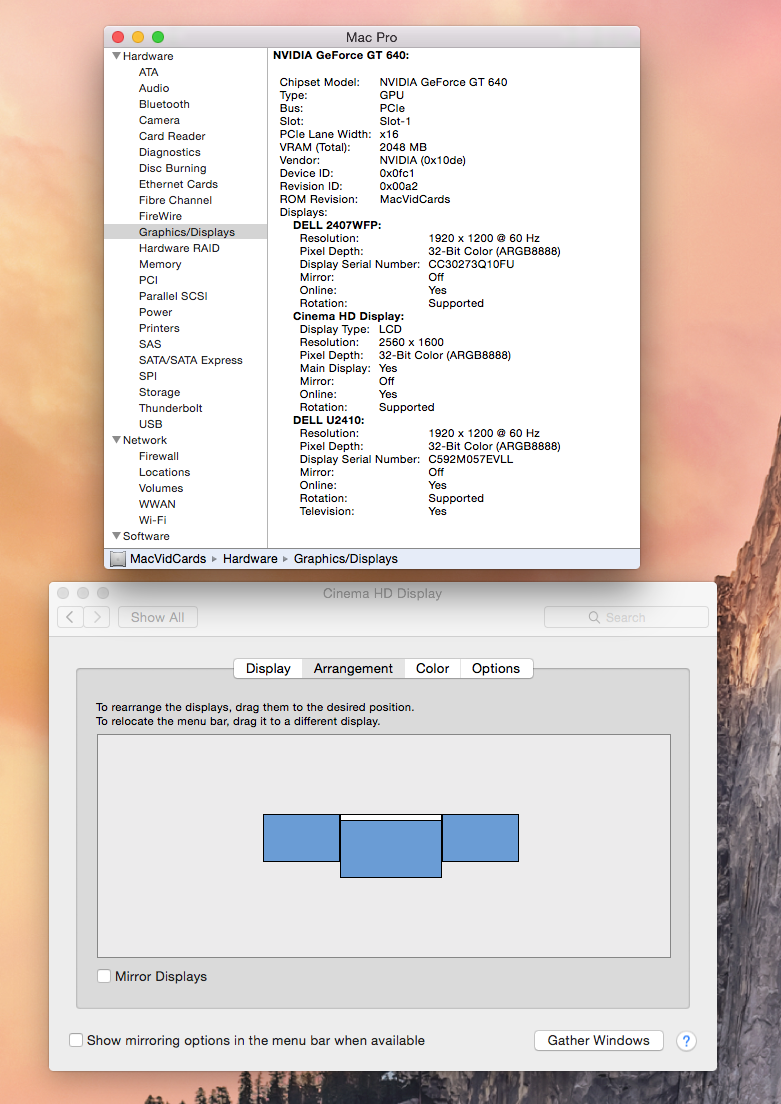Screen dimensions: 781x1104
Task: Select WWAN under Network
Action: pyautogui.click(x=157, y=504)
